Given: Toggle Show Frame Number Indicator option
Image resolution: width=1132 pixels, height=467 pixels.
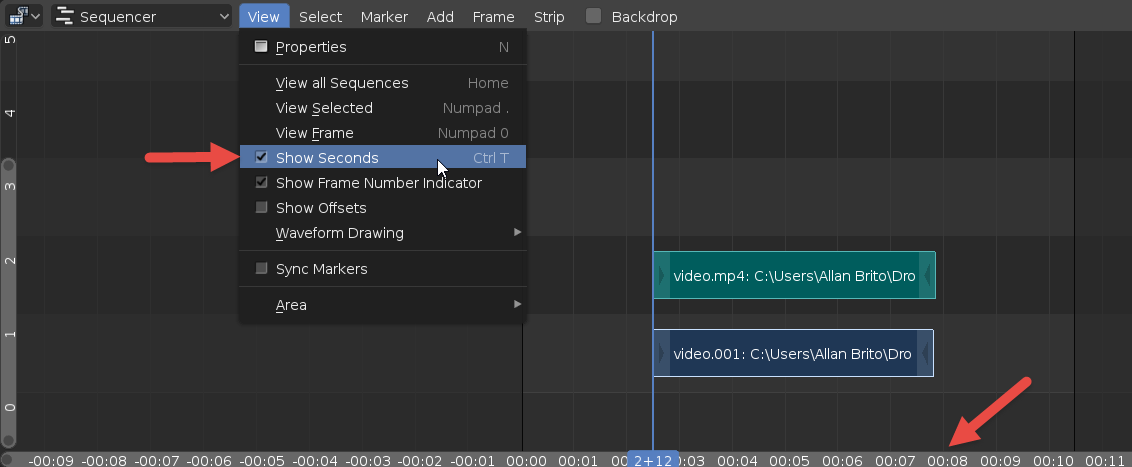Looking at the screenshot, I should coord(261,183).
